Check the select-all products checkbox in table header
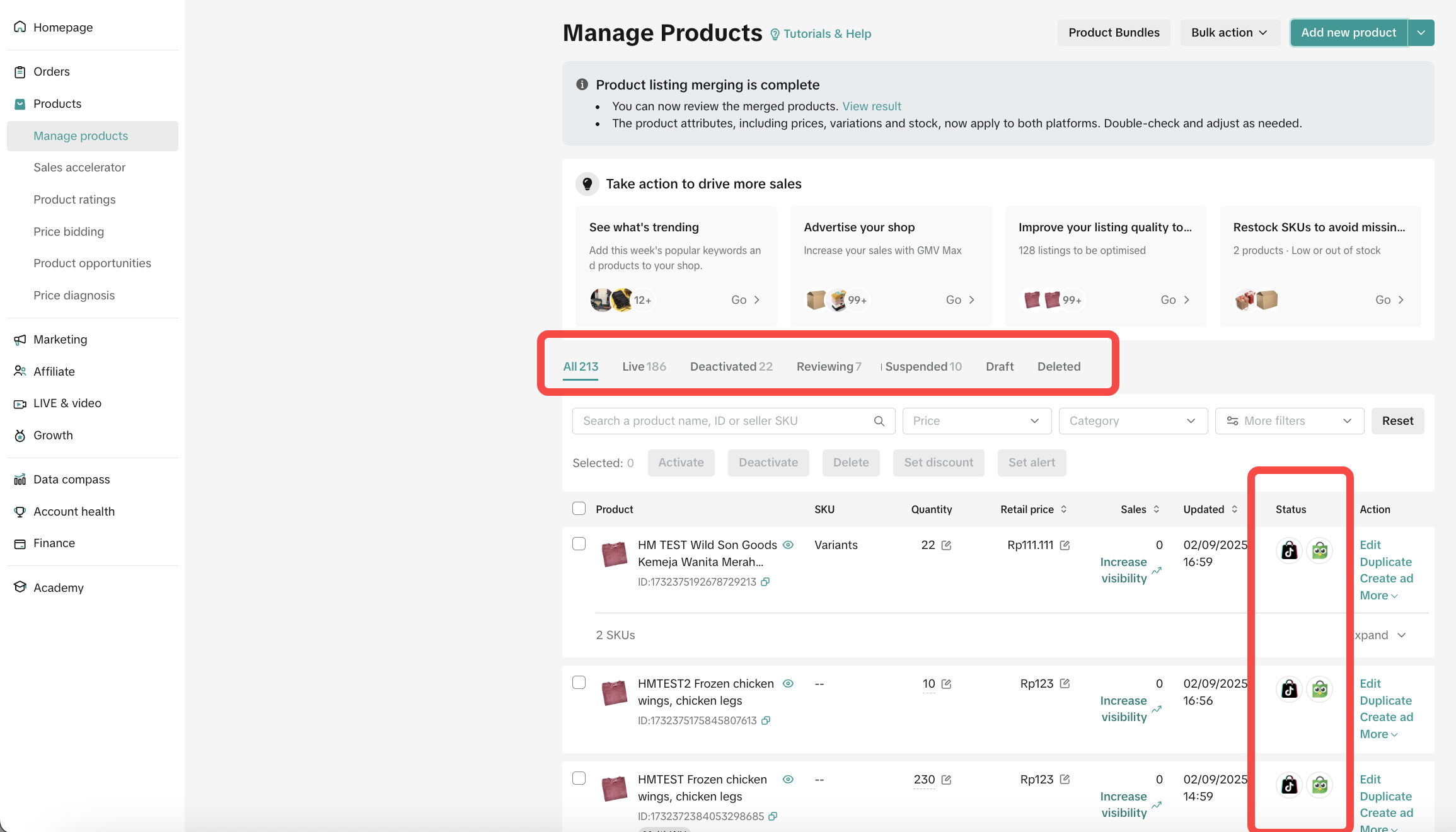This screenshot has height=832, width=1456. 579,509
